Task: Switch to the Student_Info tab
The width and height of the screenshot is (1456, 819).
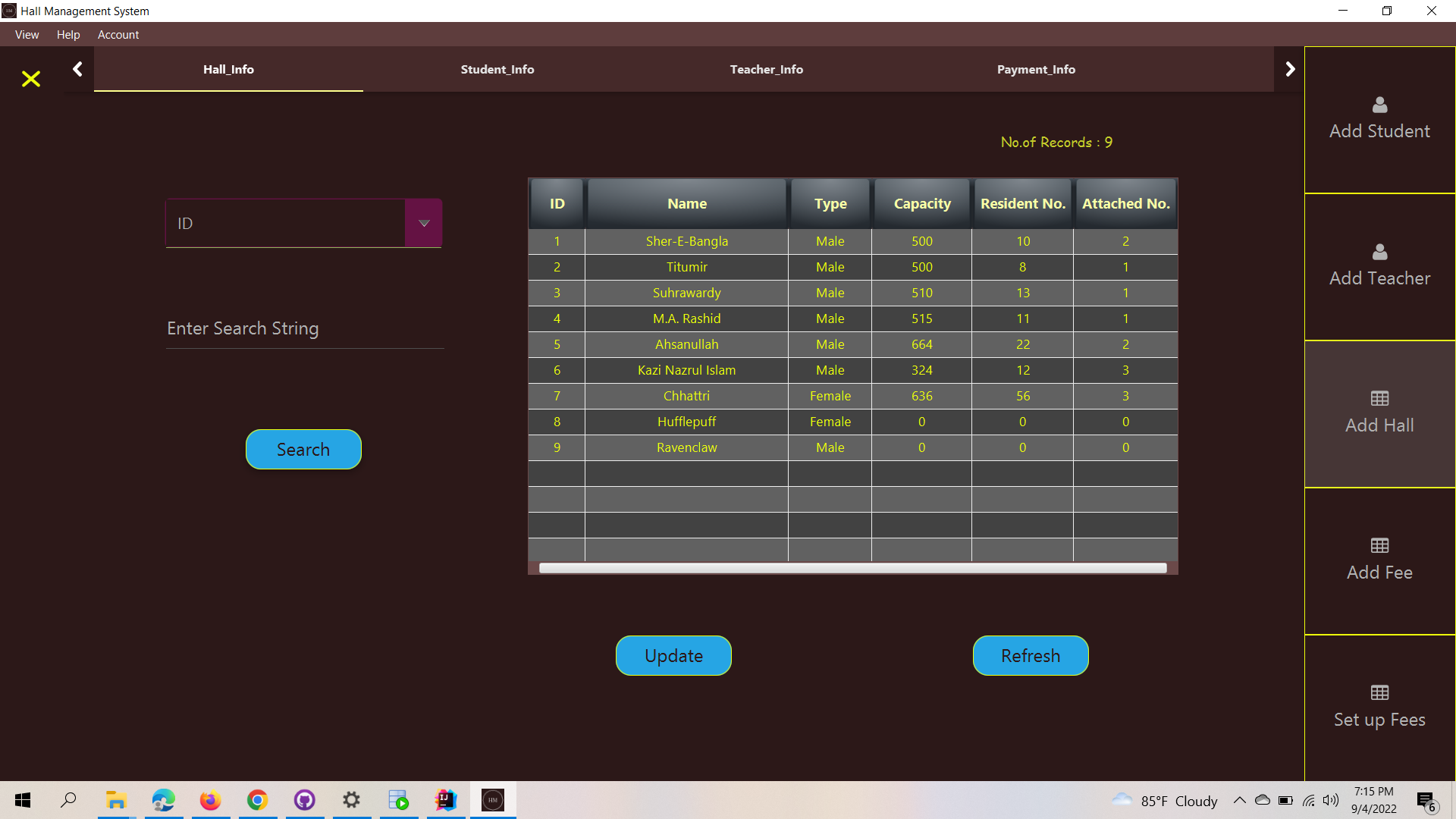Action: click(497, 69)
